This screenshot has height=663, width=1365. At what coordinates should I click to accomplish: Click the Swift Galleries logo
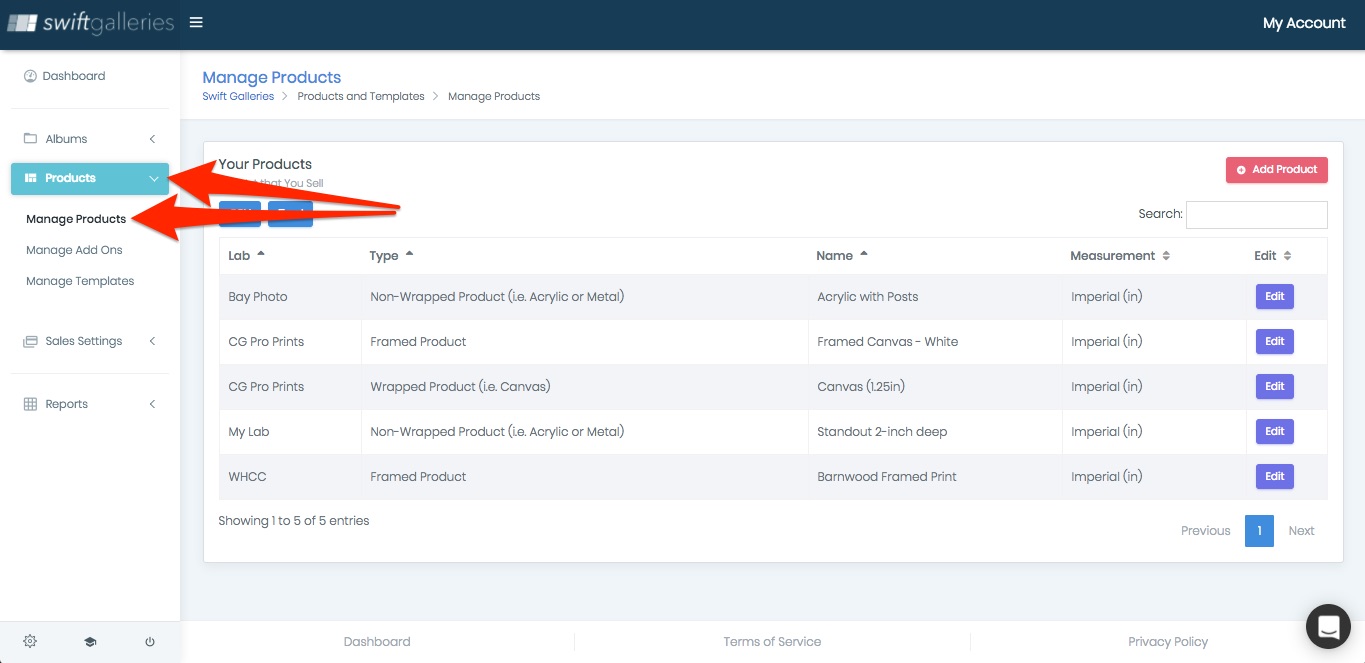(x=91, y=22)
